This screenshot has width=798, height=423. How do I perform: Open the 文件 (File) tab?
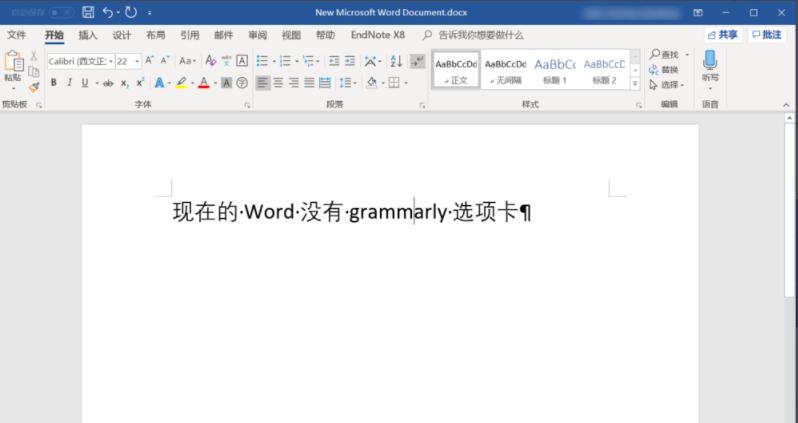click(x=16, y=35)
